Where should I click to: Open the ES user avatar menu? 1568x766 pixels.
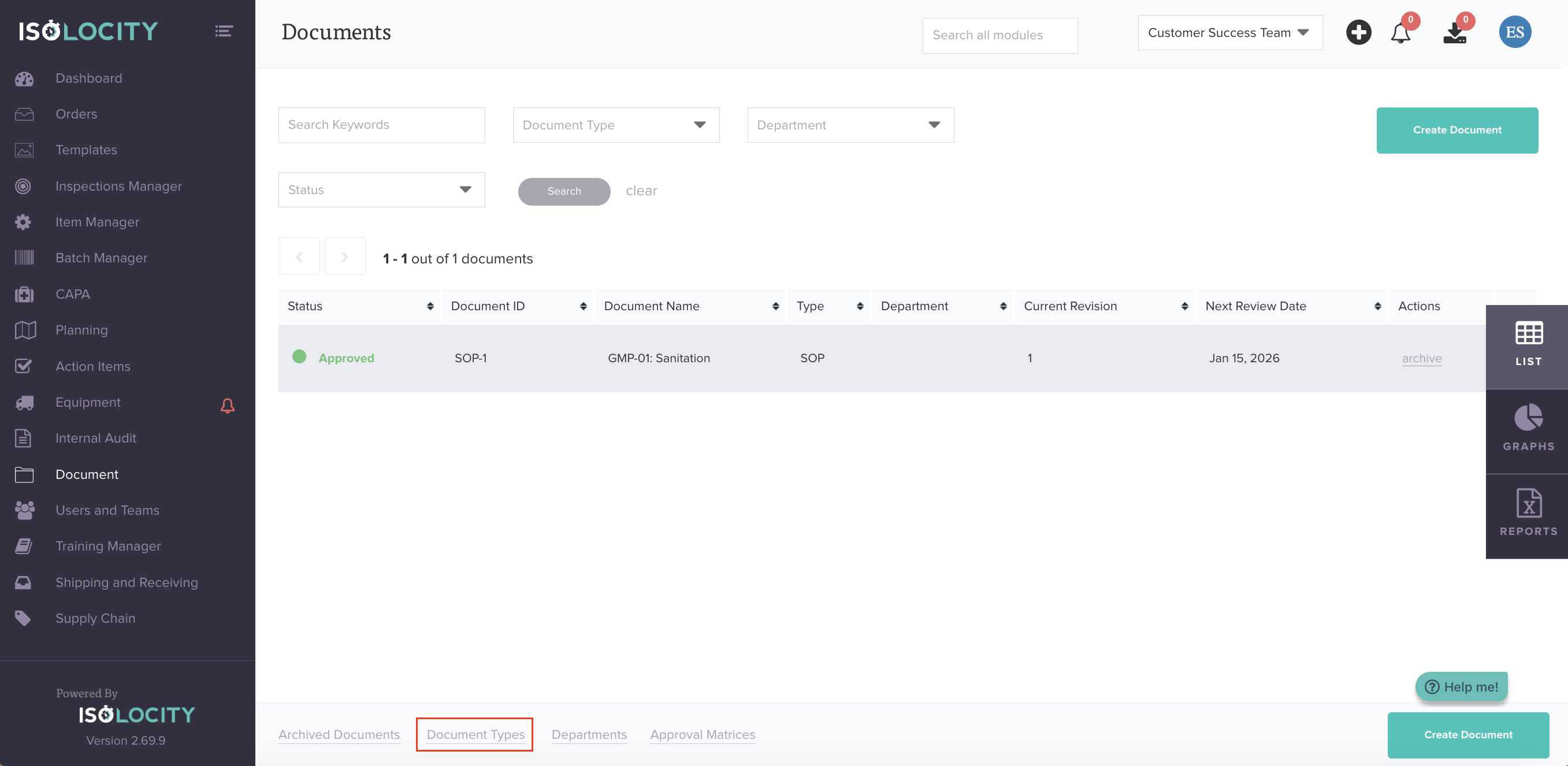tap(1514, 32)
